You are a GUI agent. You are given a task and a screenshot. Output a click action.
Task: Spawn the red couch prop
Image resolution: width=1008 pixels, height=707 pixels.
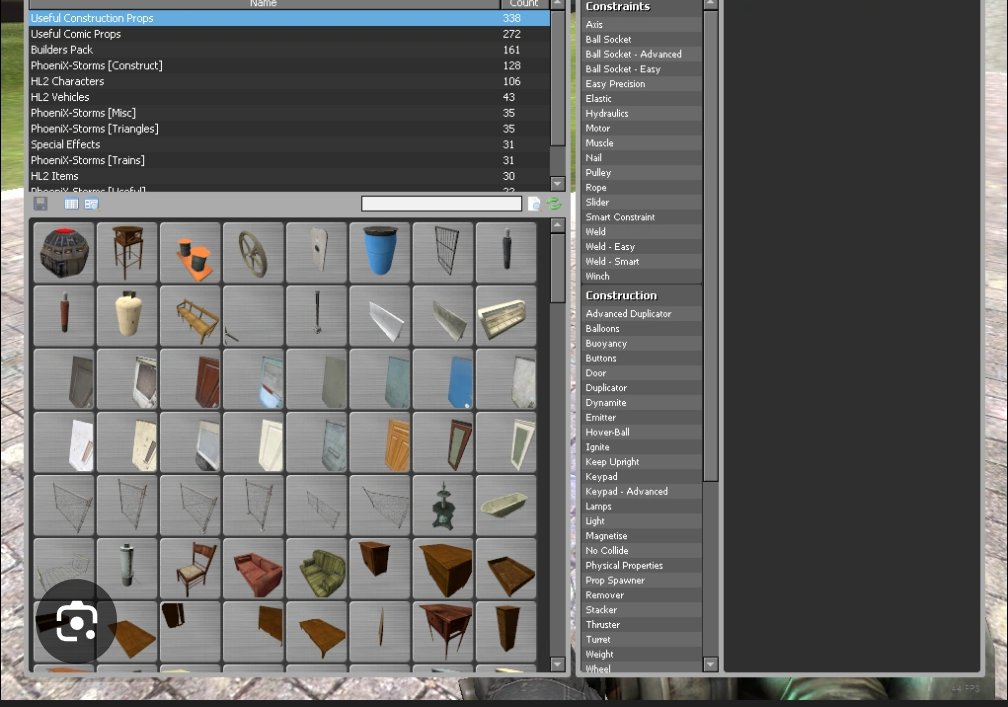click(x=253, y=568)
